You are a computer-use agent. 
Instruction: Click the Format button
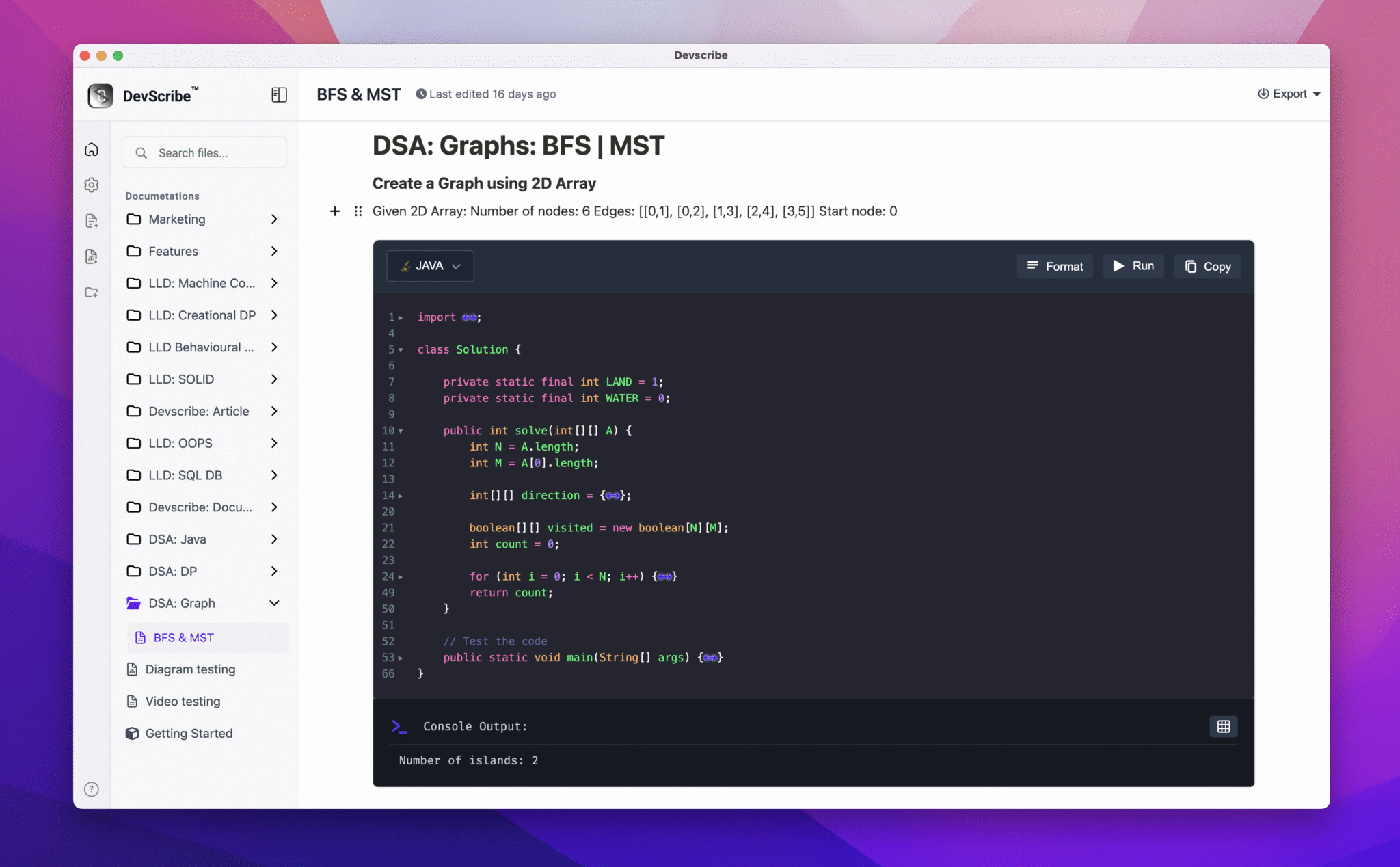point(1055,266)
